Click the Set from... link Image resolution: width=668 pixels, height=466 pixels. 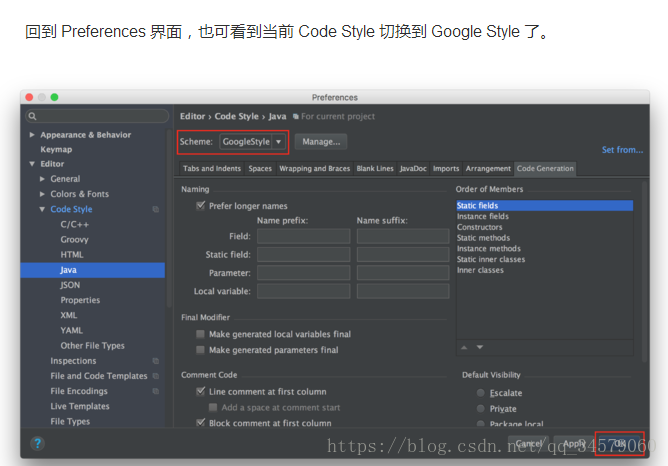622,150
